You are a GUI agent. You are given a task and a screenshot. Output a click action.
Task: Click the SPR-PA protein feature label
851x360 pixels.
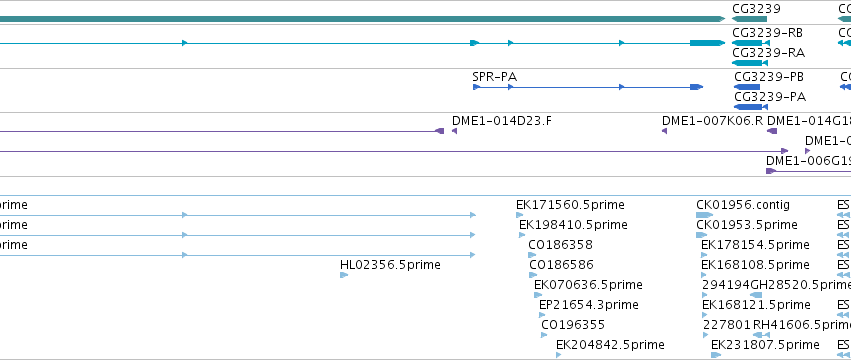[494, 77]
